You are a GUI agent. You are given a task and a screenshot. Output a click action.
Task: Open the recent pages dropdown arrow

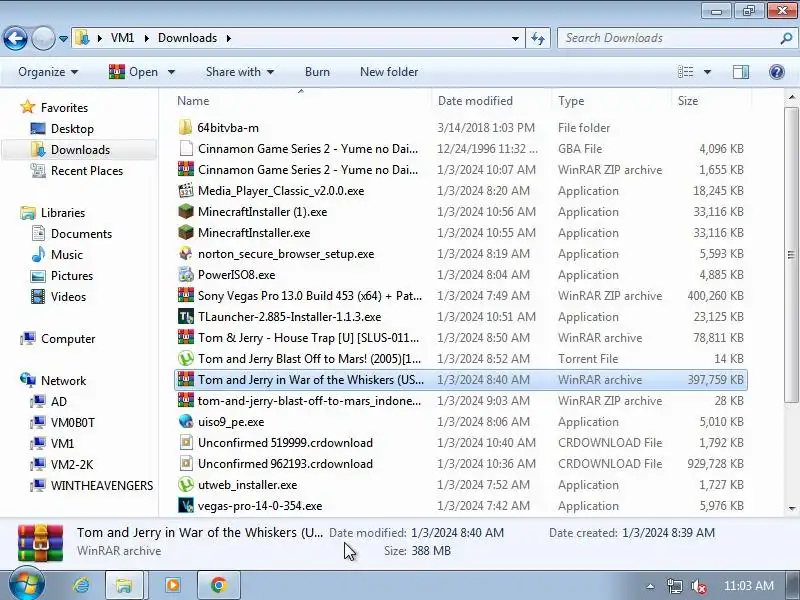[x=63, y=39]
